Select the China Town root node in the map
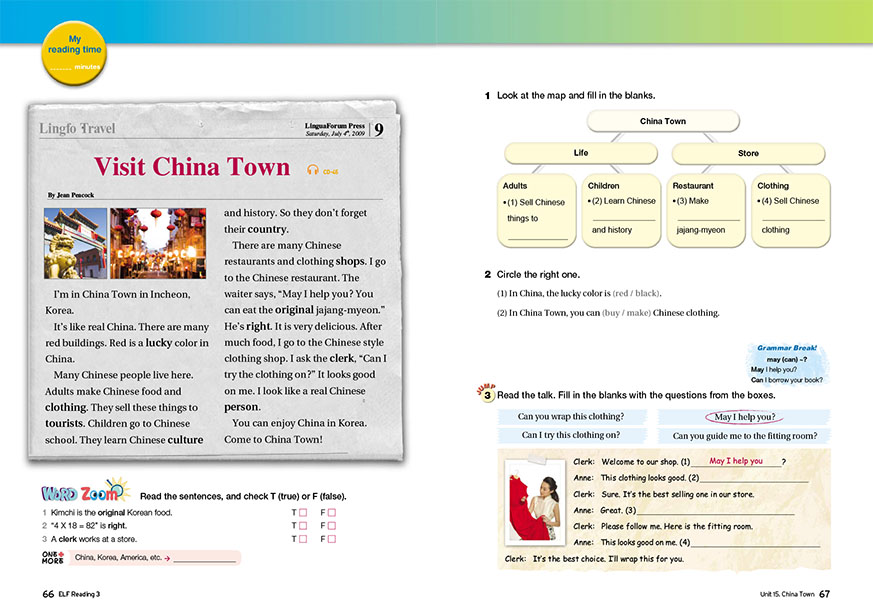The width and height of the screenshot is (873, 612). (662, 122)
